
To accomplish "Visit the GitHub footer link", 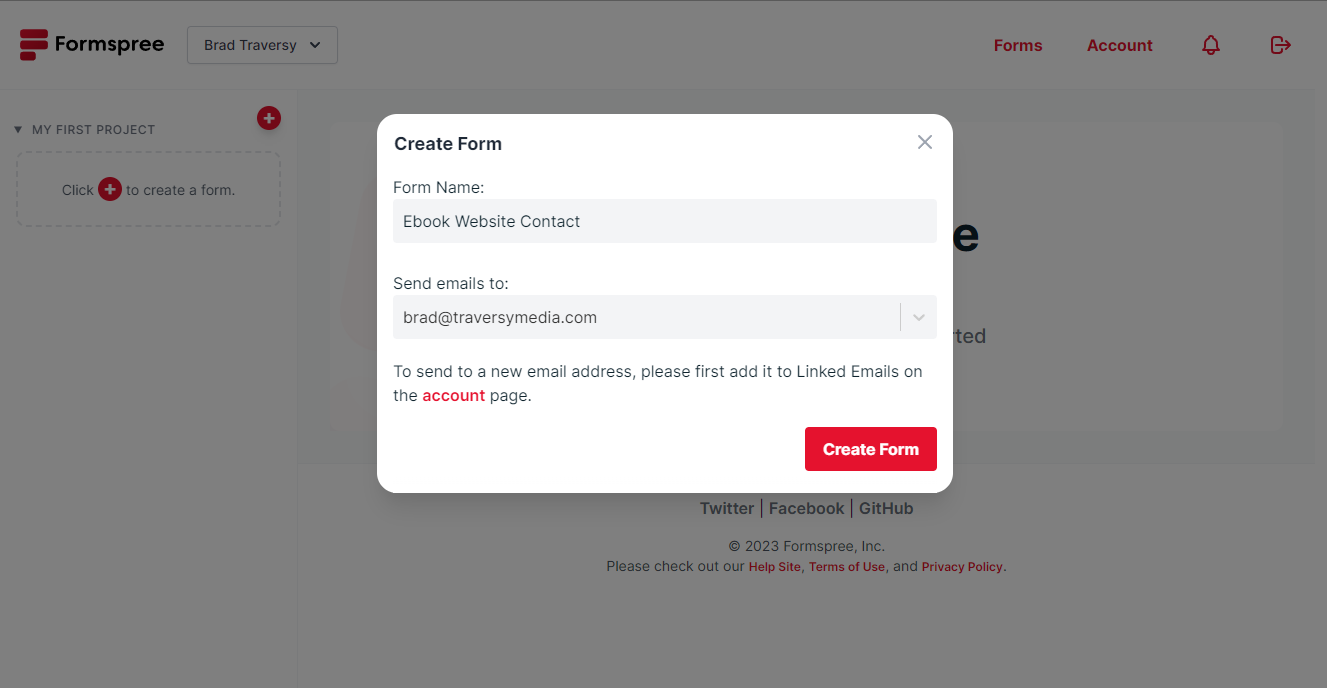I will point(886,508).
